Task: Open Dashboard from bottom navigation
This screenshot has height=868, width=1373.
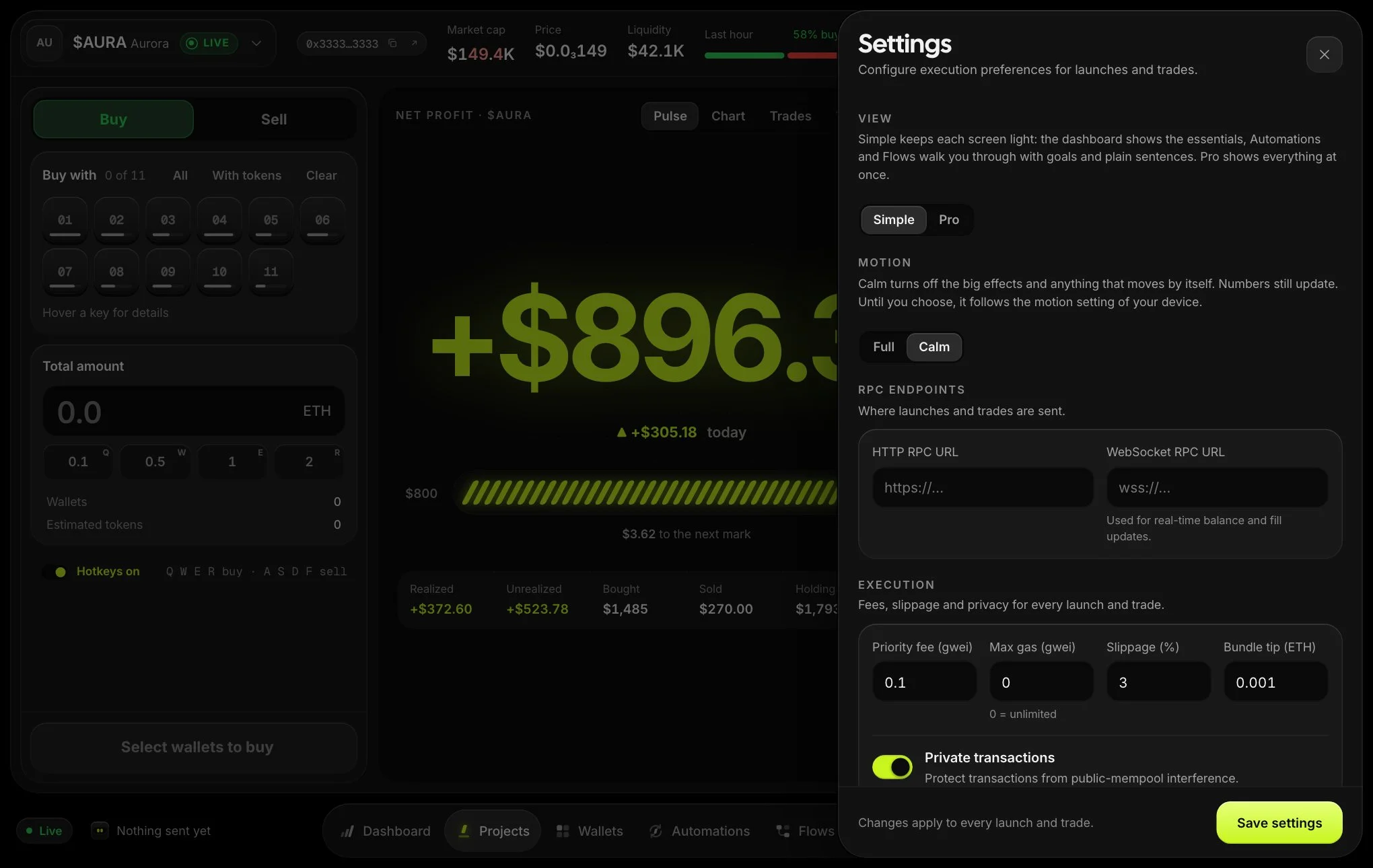Action: (386, 831)
